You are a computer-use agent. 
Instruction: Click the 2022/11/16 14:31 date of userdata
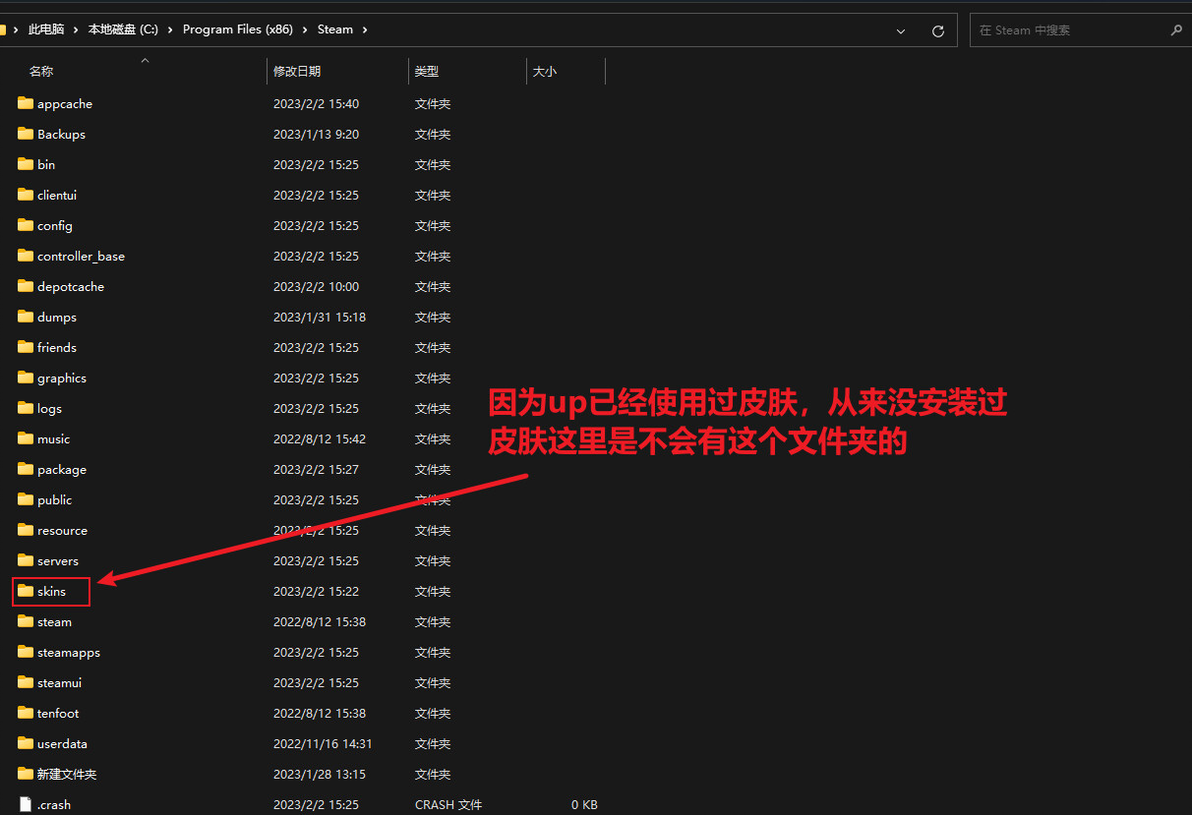(323, 744)
